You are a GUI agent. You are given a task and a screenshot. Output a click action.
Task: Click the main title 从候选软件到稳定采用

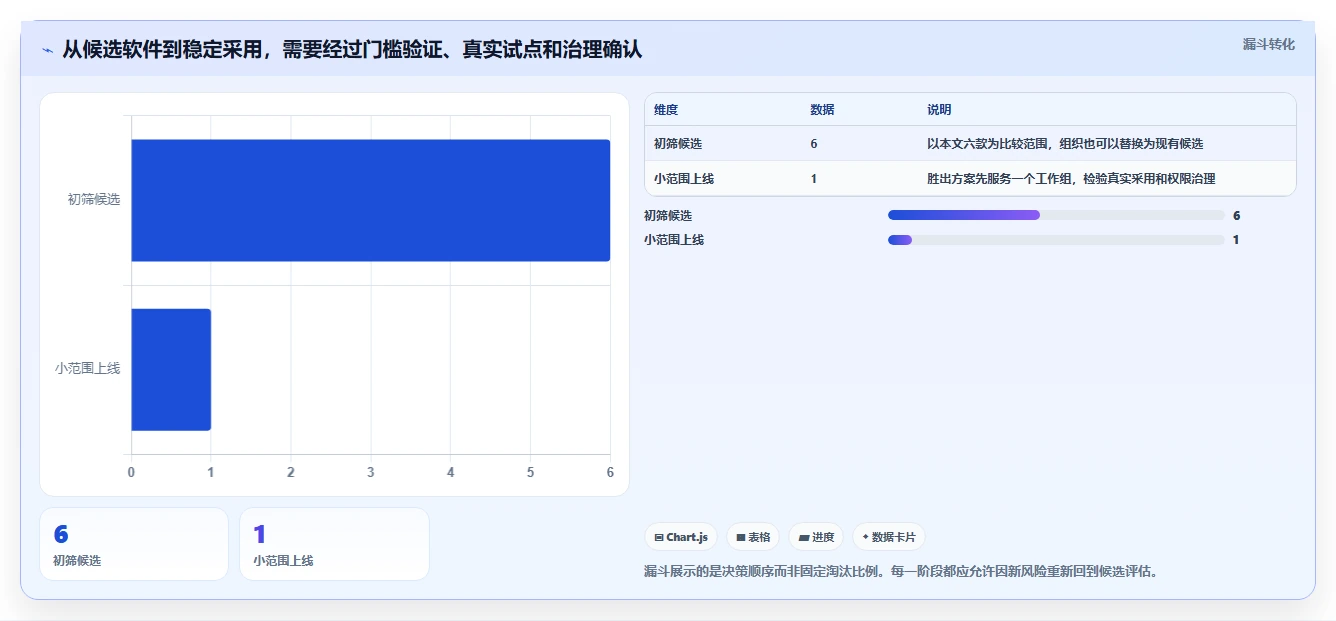click(x=352, y=49)
